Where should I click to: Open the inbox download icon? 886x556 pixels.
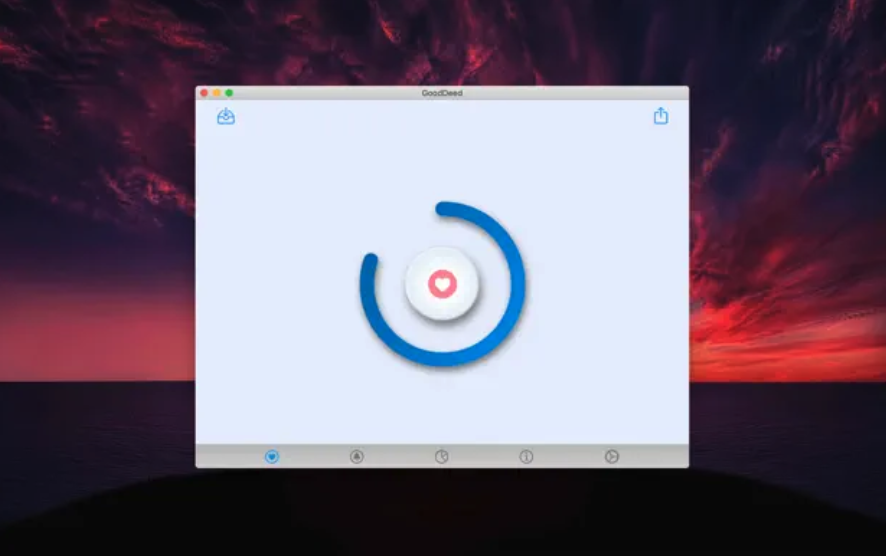click(226, 116)
